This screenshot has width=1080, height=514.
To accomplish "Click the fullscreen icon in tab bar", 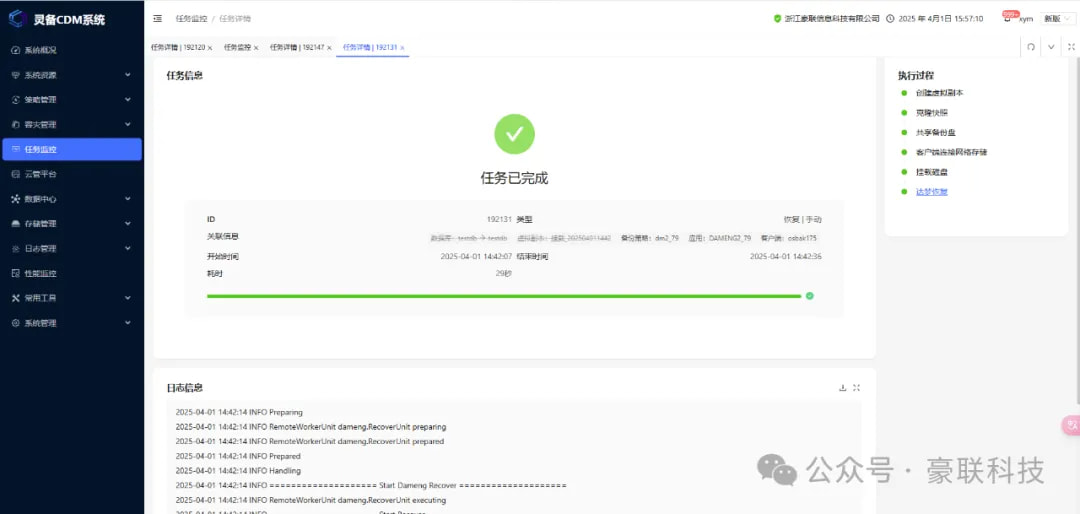I will [1070, 47].
